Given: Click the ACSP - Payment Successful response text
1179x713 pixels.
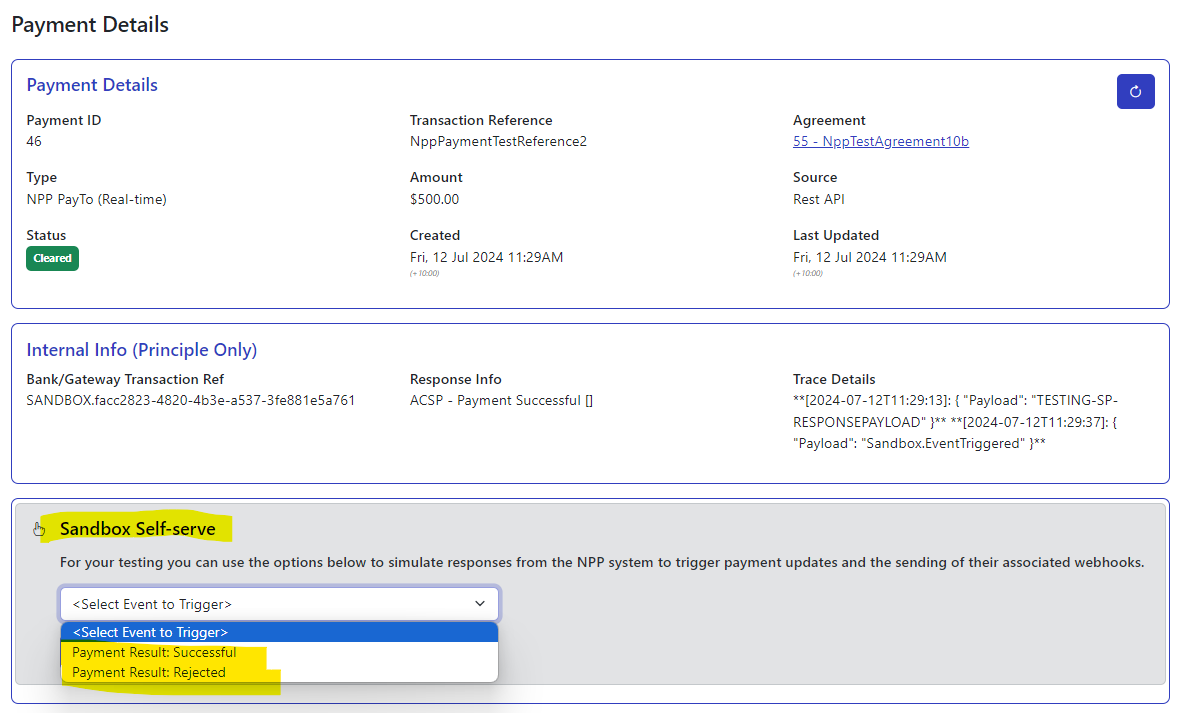Looking at the screenshot, I should [x=501, y=400].
